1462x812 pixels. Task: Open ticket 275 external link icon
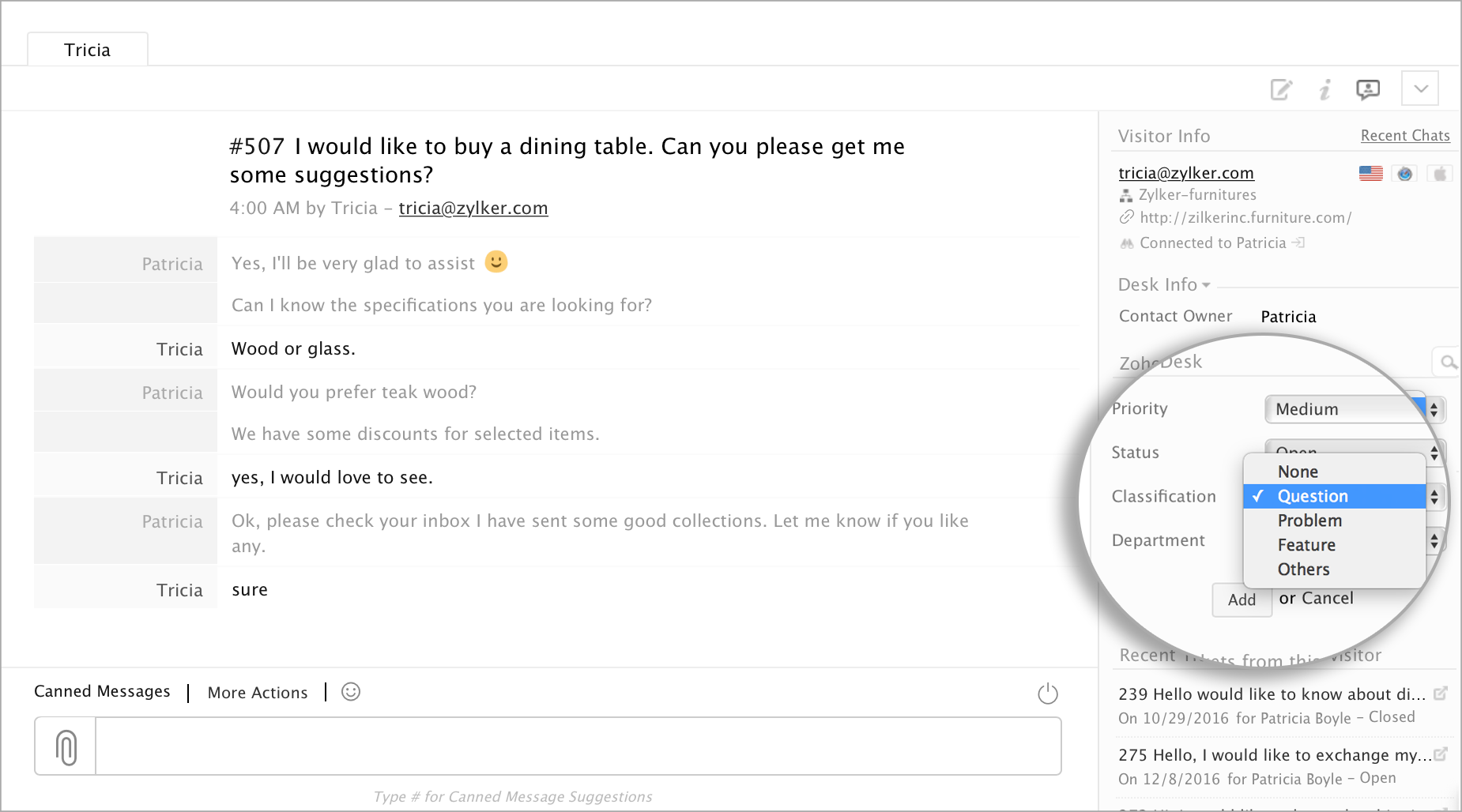click(1440, 754)
